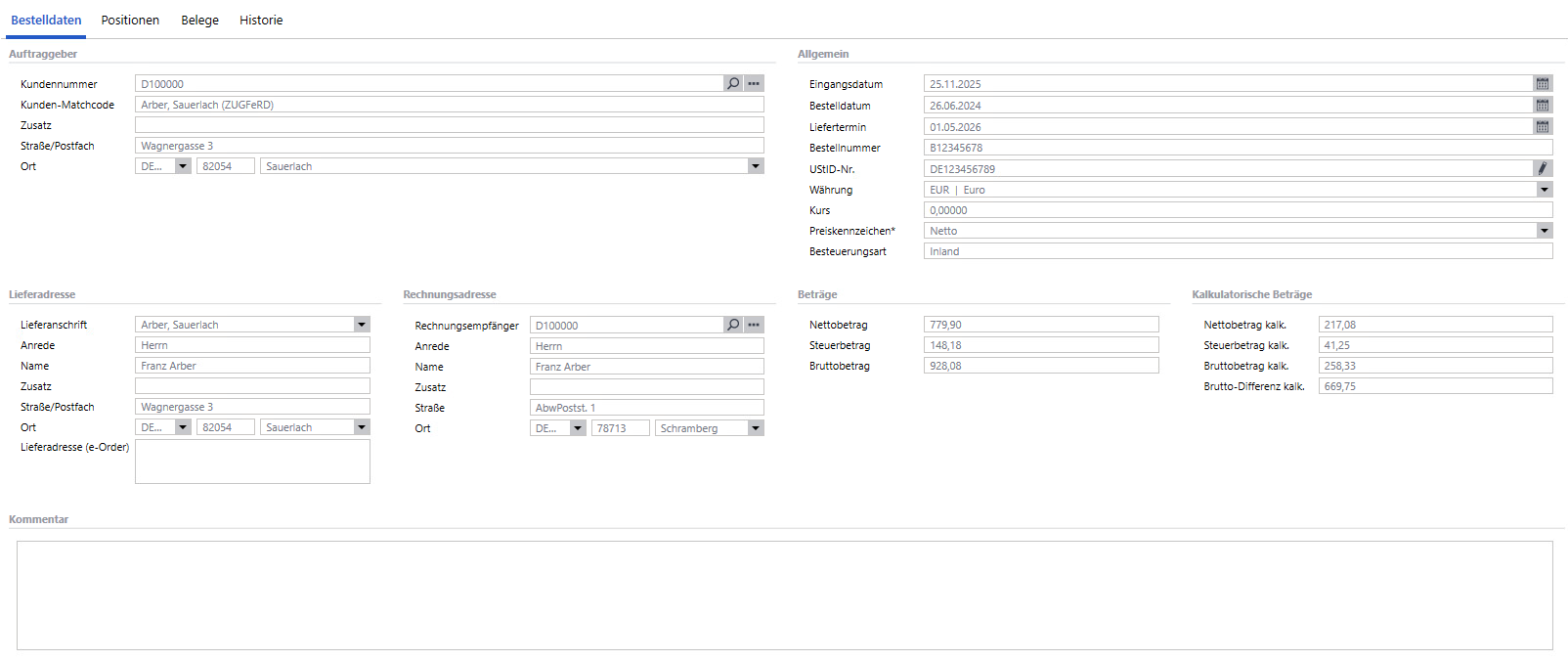
Task: Expand the Währung EUR dropdown
Action: (1544, 190)
